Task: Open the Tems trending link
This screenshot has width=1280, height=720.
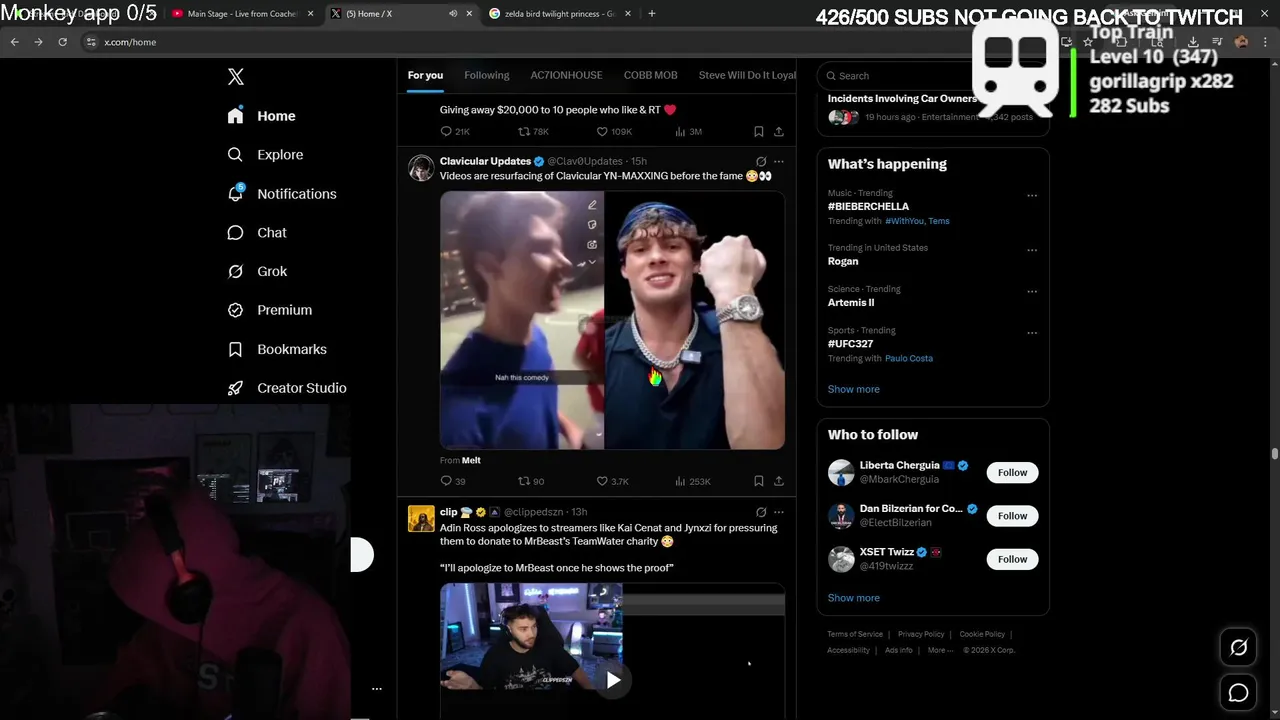Action: pos(939,221)
